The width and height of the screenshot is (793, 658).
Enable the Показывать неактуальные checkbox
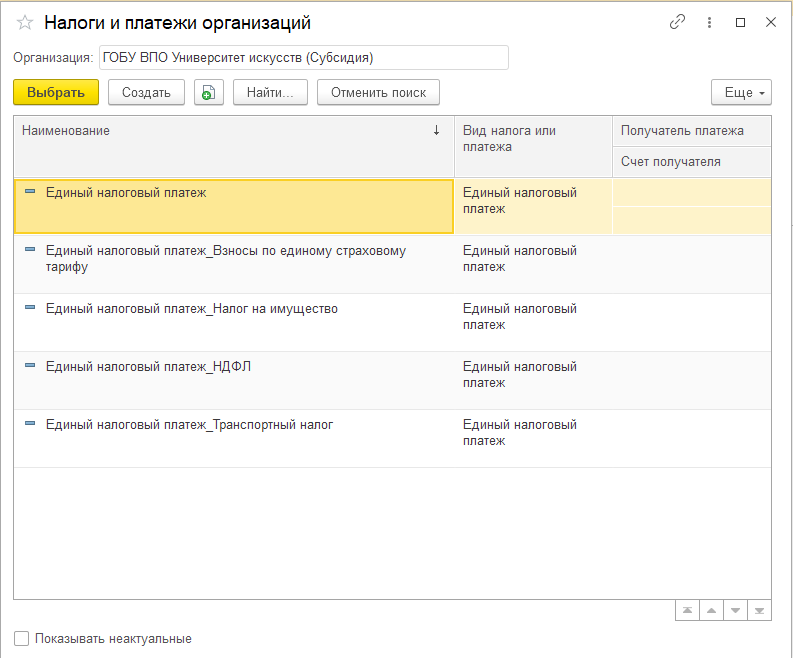click(22, 638)
